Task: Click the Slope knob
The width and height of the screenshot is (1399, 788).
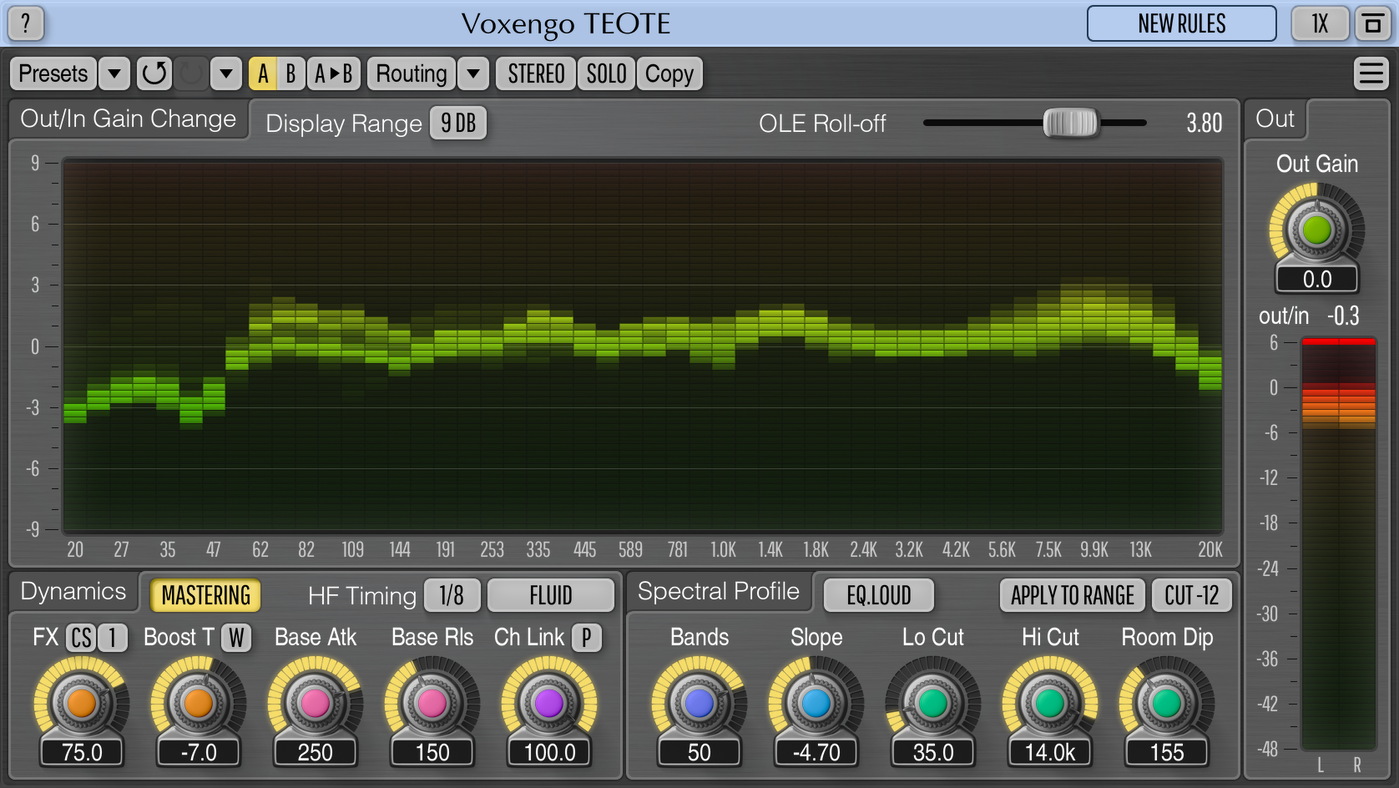Action: (816, 703)
